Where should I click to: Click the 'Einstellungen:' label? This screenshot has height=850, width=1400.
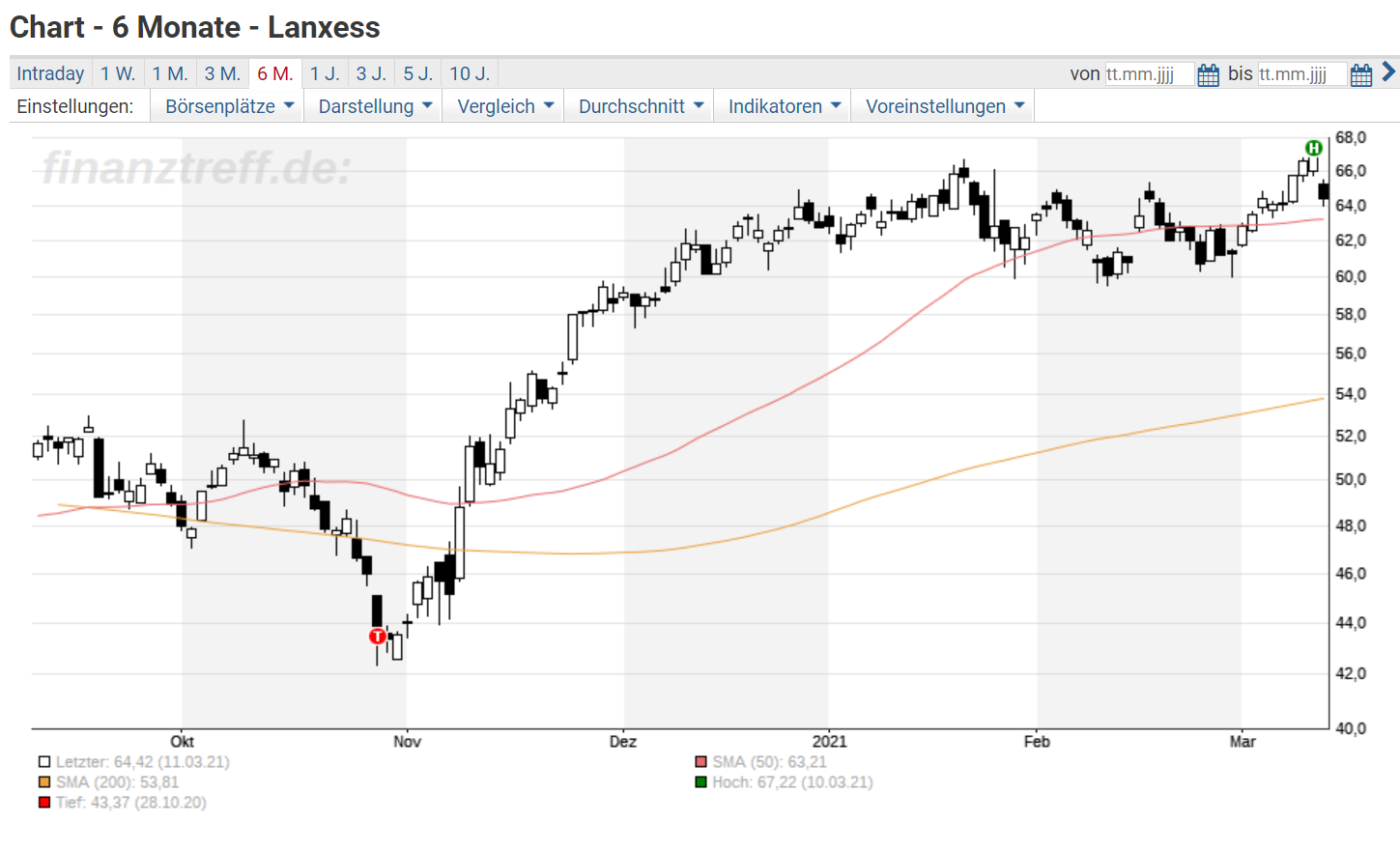75,106
